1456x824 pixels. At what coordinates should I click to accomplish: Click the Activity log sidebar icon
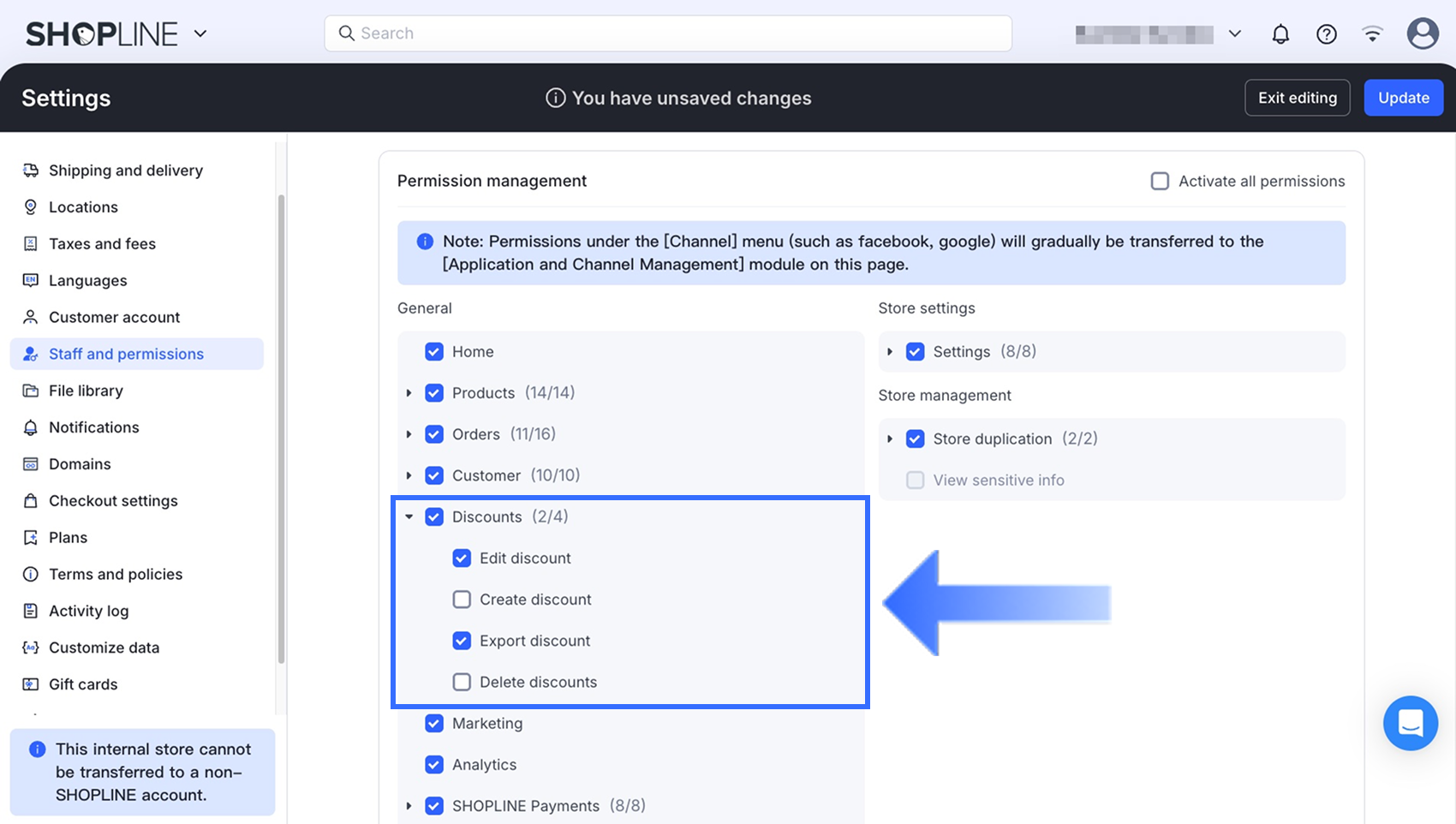(x=31, y=611)
